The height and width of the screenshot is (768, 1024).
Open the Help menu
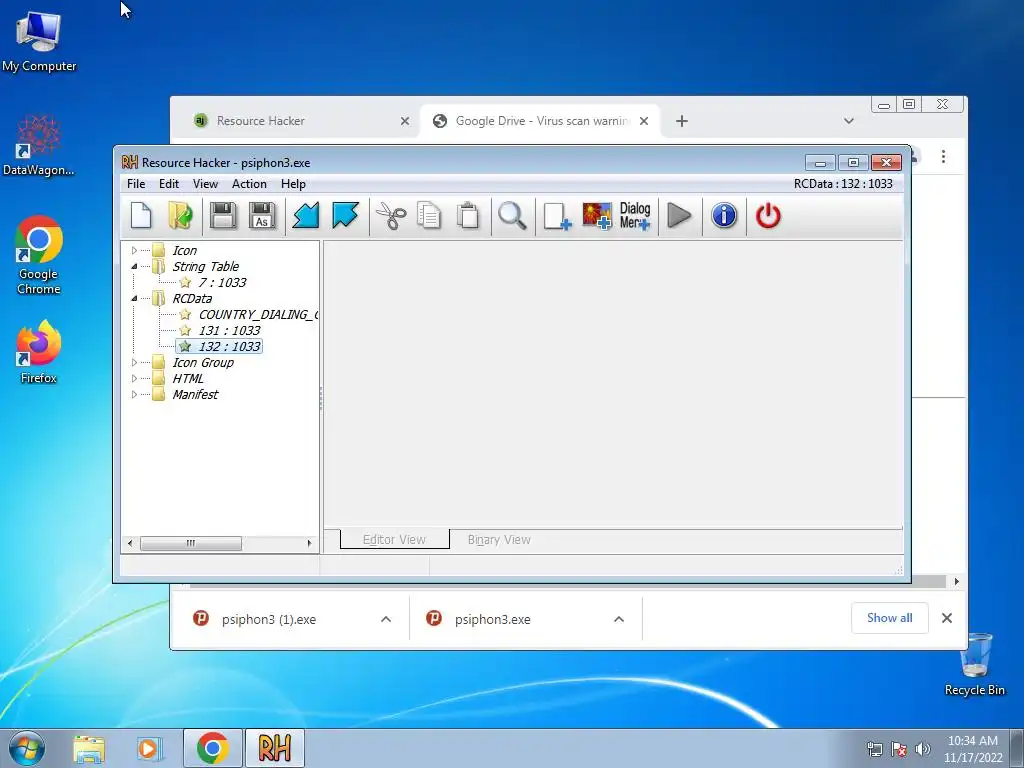click(x=293, y=184)
